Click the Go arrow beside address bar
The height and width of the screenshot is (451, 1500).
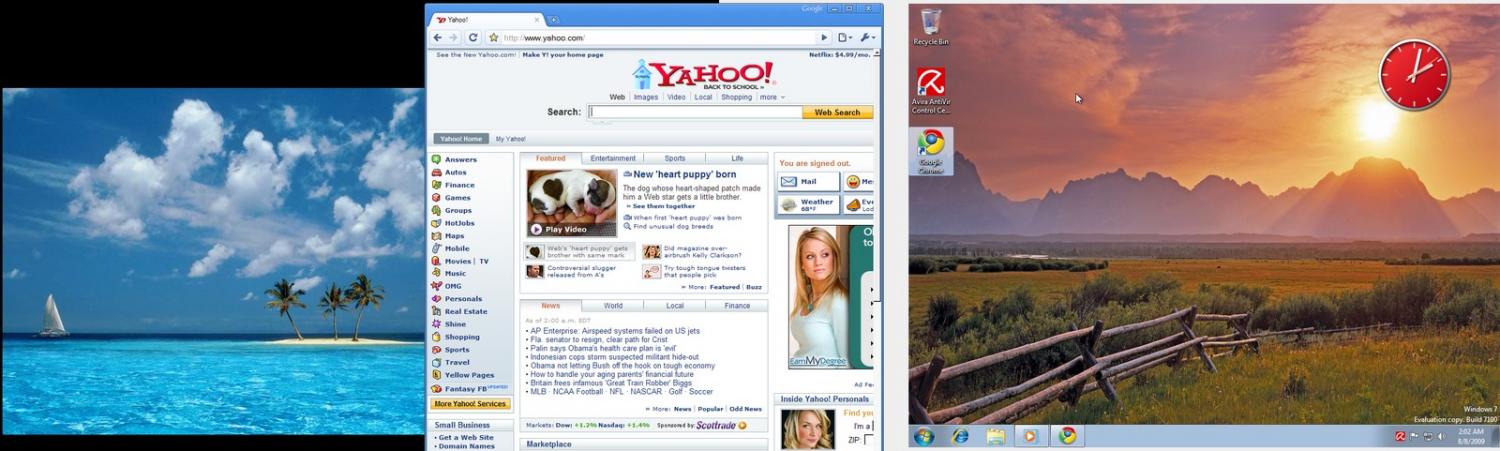pyautogui.click(x=825, y=38)
